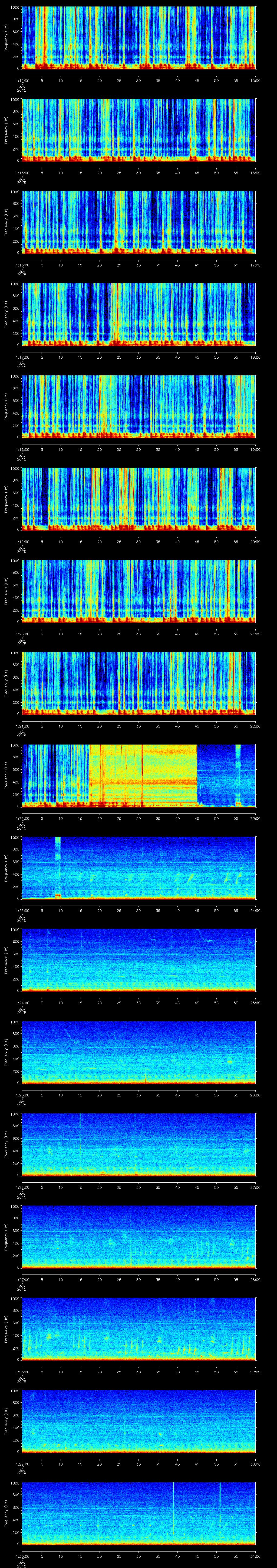Click the 16:00 end time label
The height and width of the screenshot is (1568, 277).
click(256, 173)
